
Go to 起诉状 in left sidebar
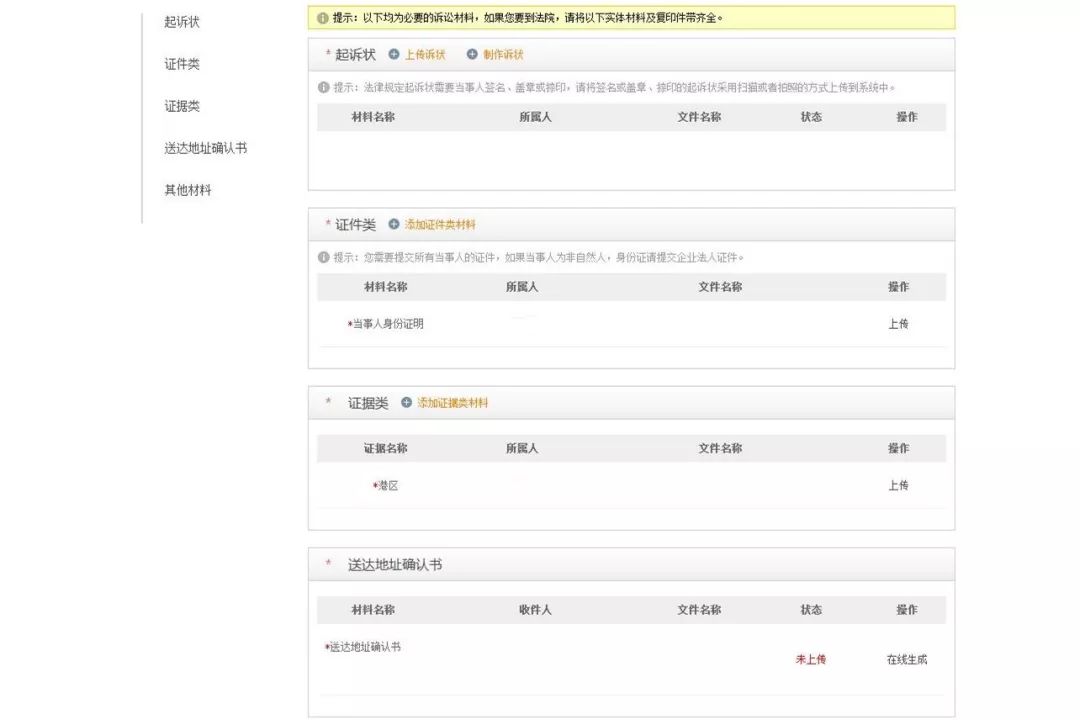pos(182,22)
